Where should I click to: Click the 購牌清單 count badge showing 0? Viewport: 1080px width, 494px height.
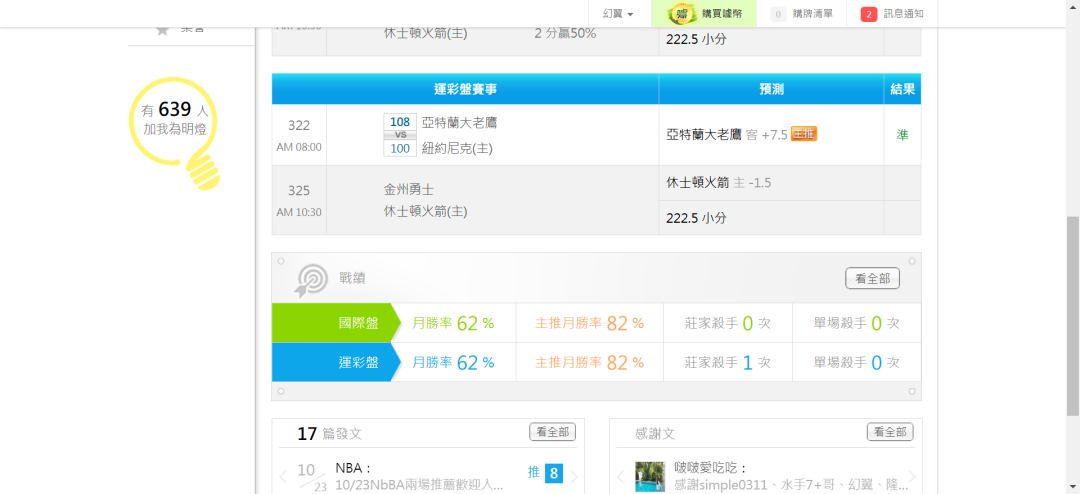point(778,14)
